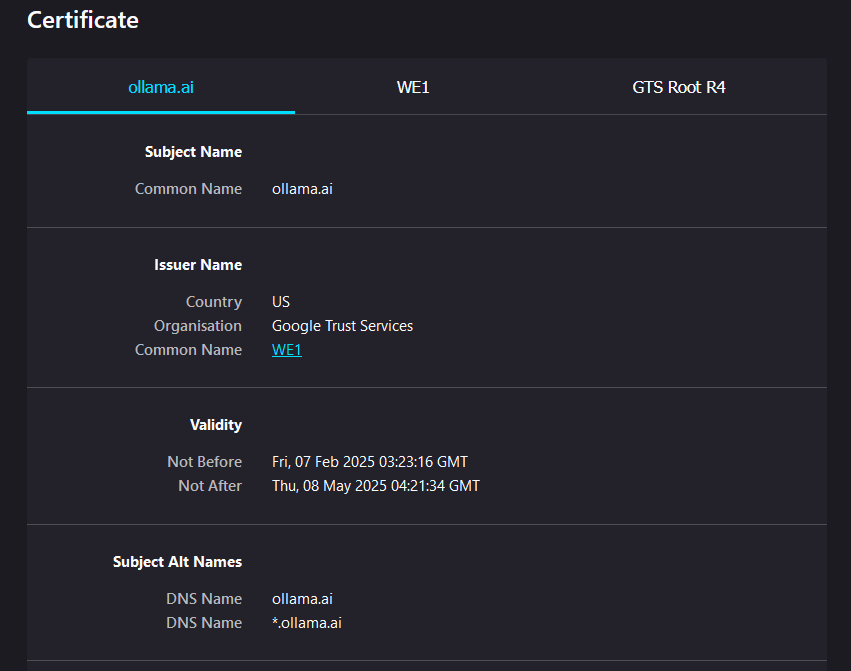Click the Common Name label under Subject Name
Image resolution: width=851 pixels, height=671 pixels.
[x=188, y=189]
